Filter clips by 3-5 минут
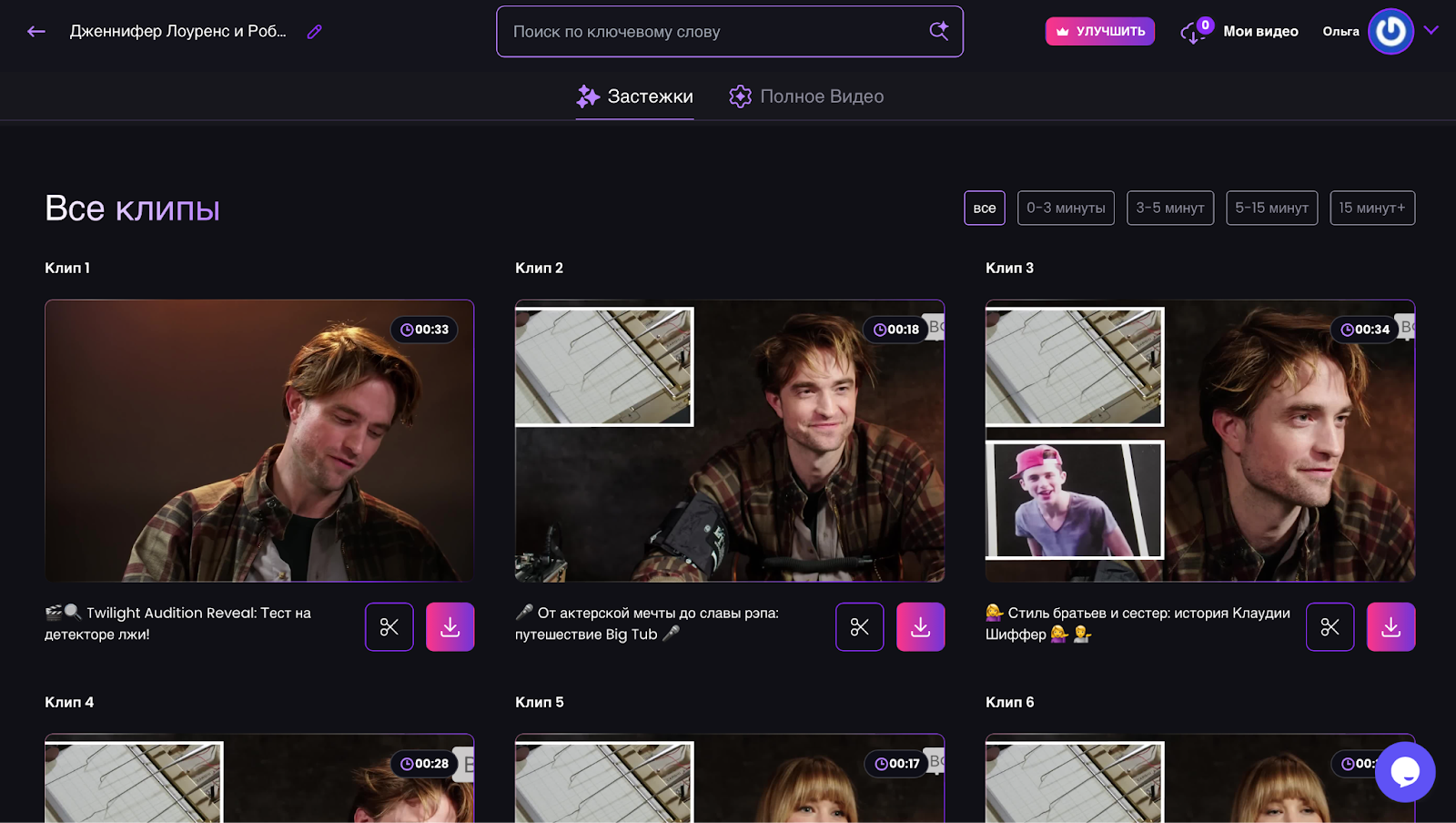The width and height of the screenshot is (1456, 823). pos(1170,208)
